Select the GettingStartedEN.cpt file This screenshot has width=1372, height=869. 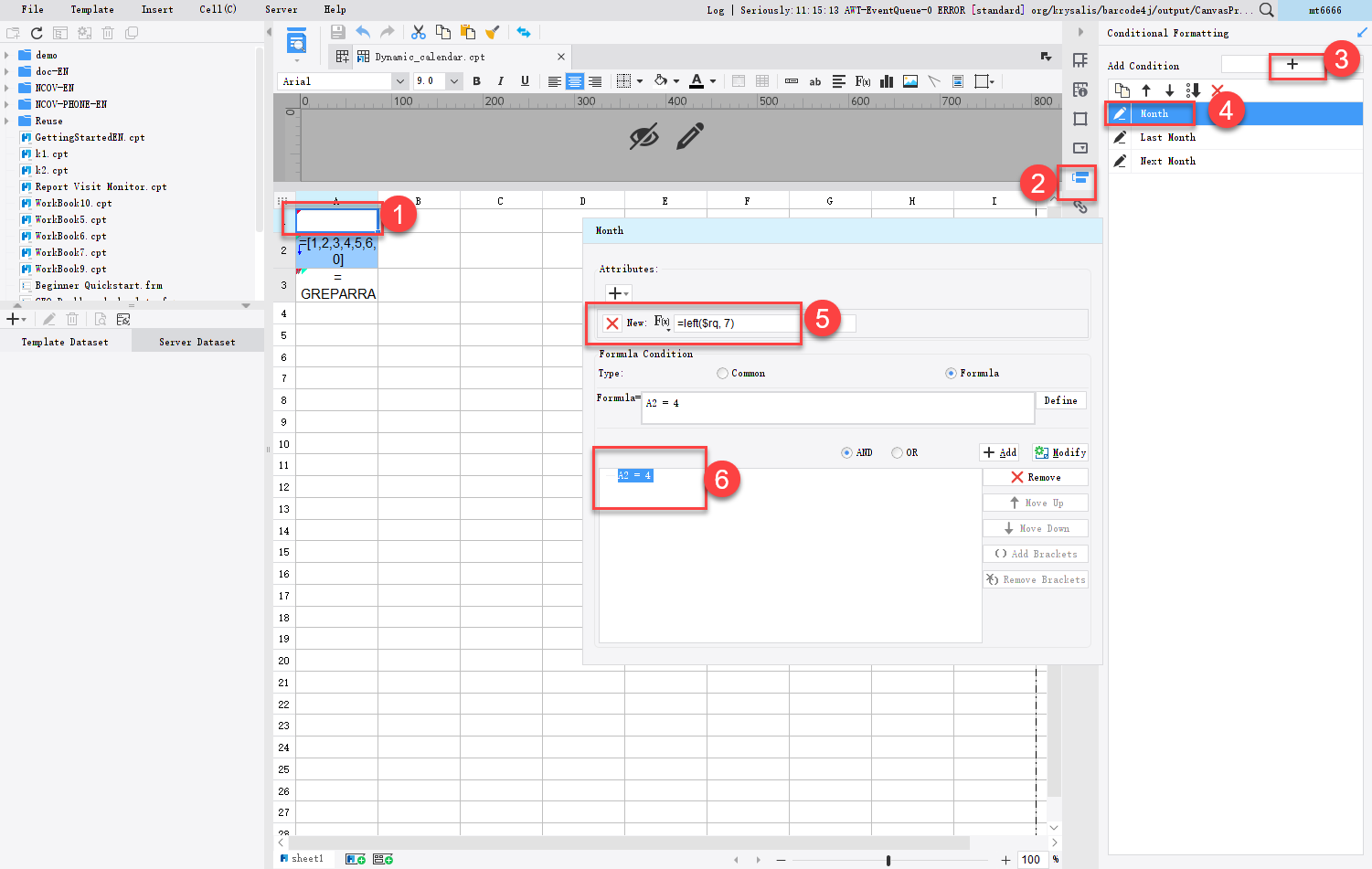90,138
